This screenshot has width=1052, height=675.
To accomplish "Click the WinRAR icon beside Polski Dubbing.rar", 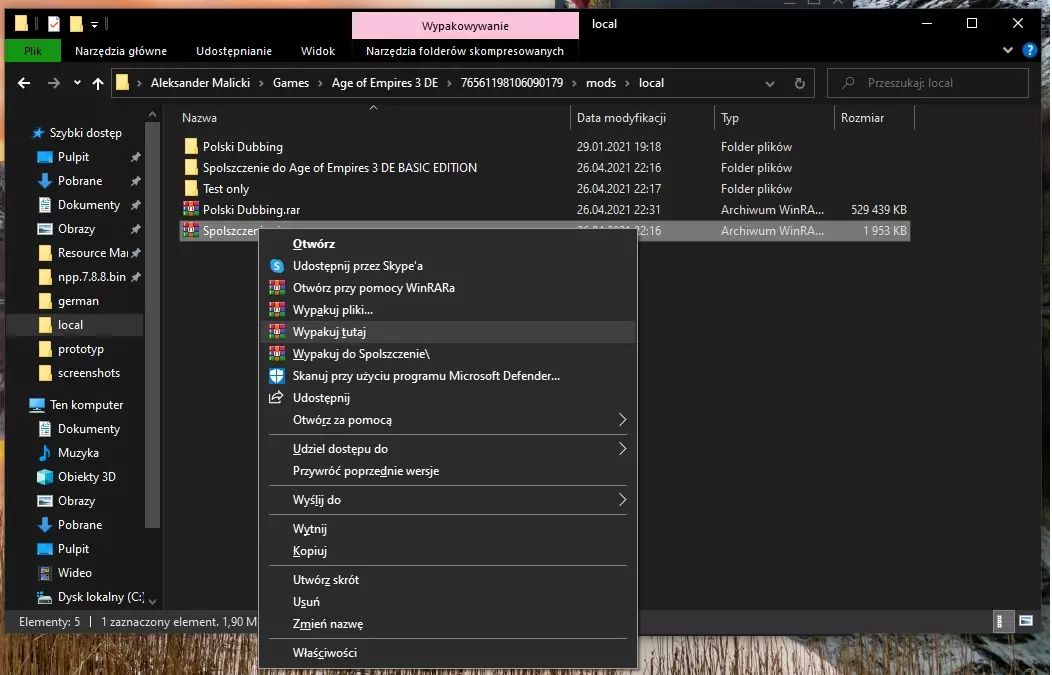I will [x=191, y=210].
